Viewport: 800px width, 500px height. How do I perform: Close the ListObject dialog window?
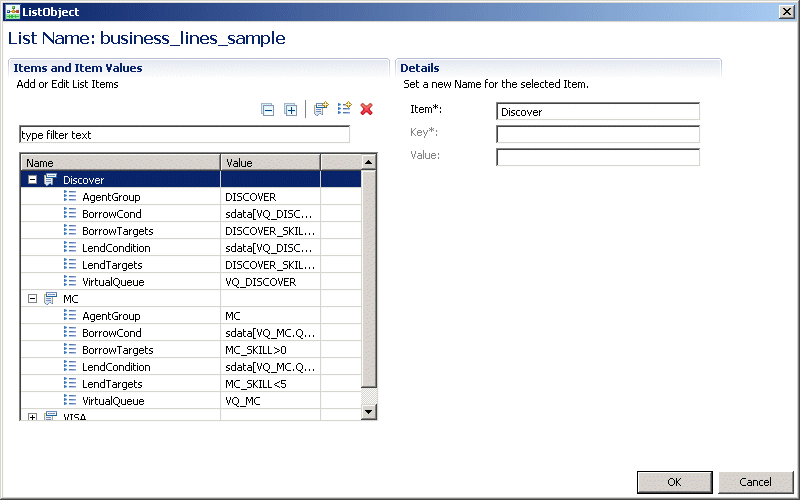(x=787, y=12)
